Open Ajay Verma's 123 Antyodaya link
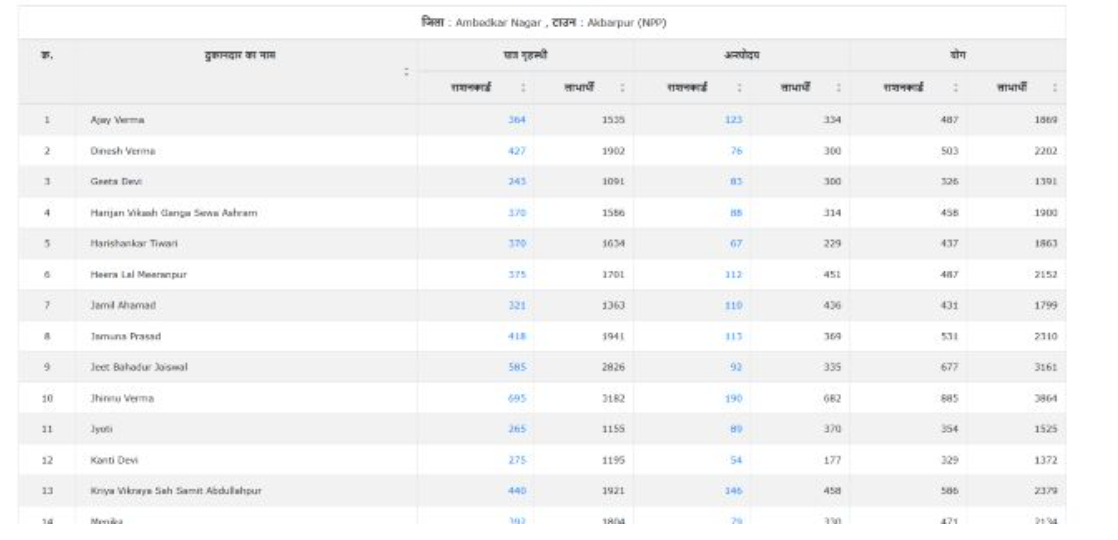 coord(733,120)
